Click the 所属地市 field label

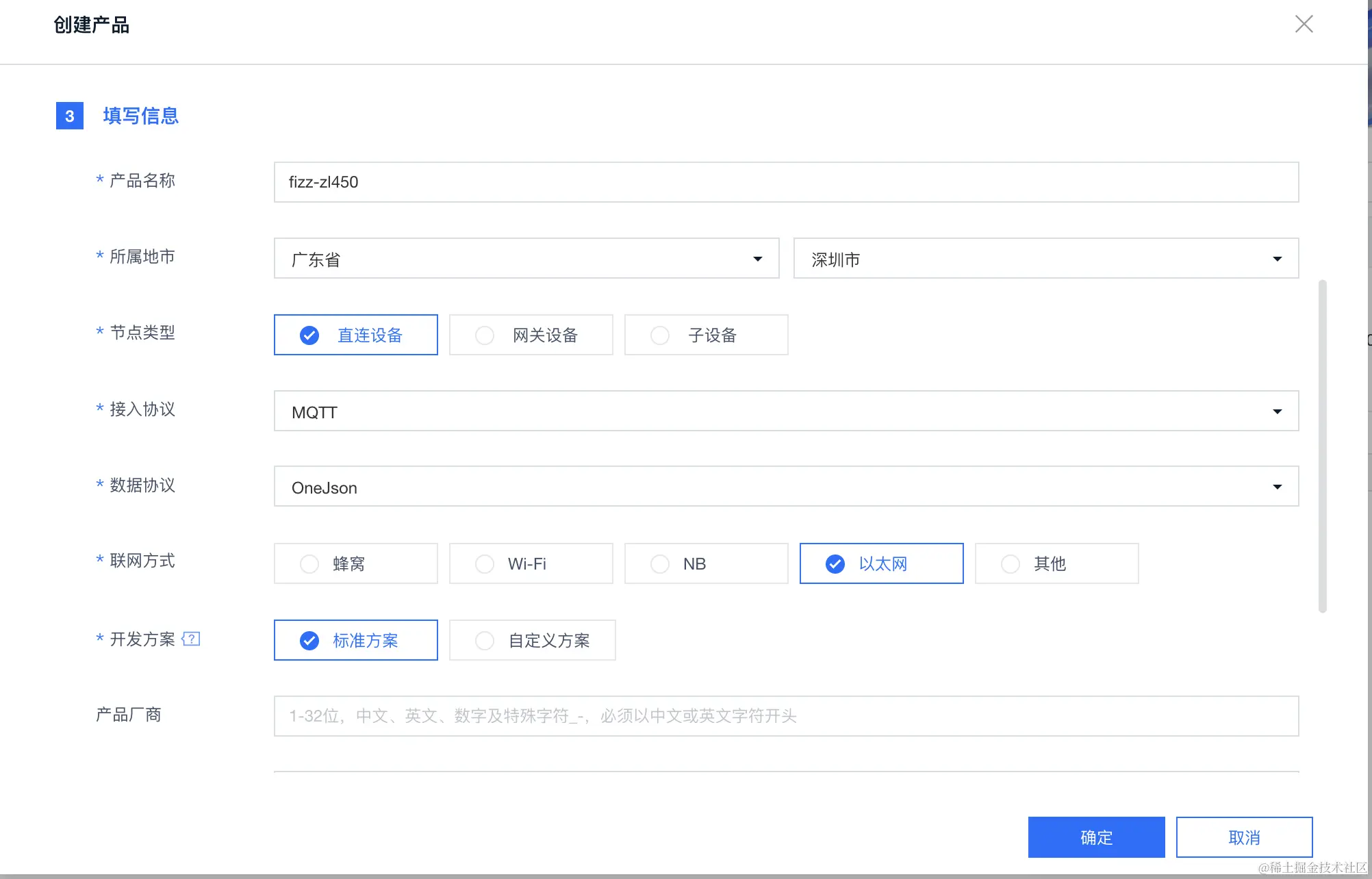pyautogui.click(x=142, y=256)
